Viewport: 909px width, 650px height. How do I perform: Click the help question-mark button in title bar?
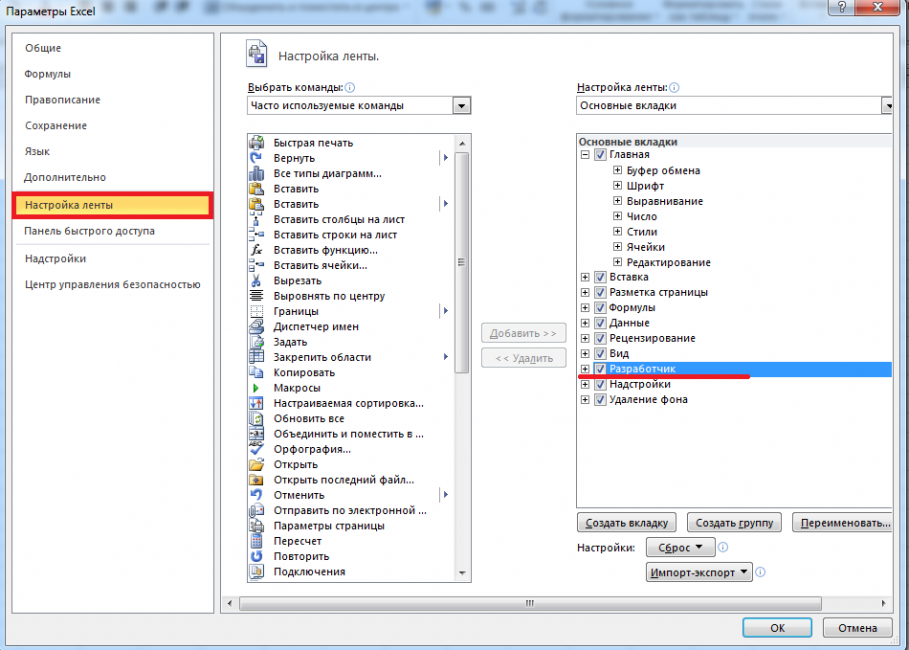tap(842, 7)
